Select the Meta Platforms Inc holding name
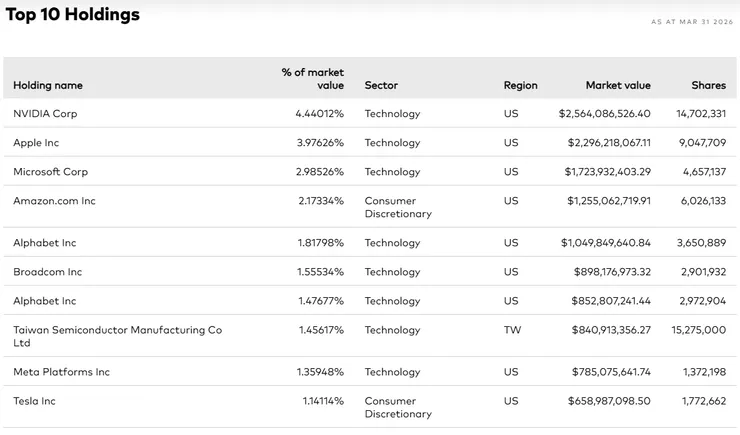Viewport: 740px width, 435px height. click(61, 372)
